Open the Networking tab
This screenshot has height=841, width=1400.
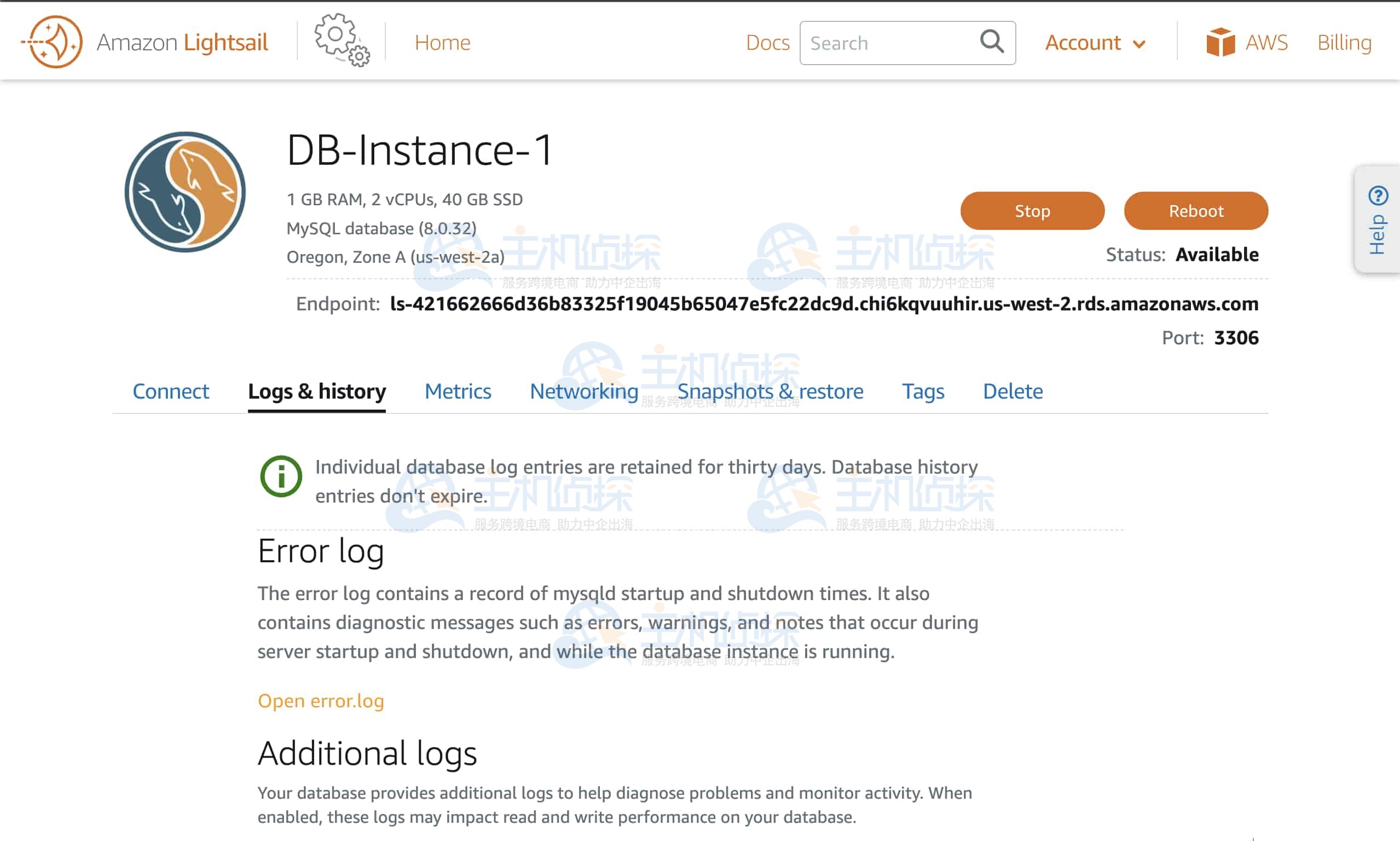pos(584,391)
